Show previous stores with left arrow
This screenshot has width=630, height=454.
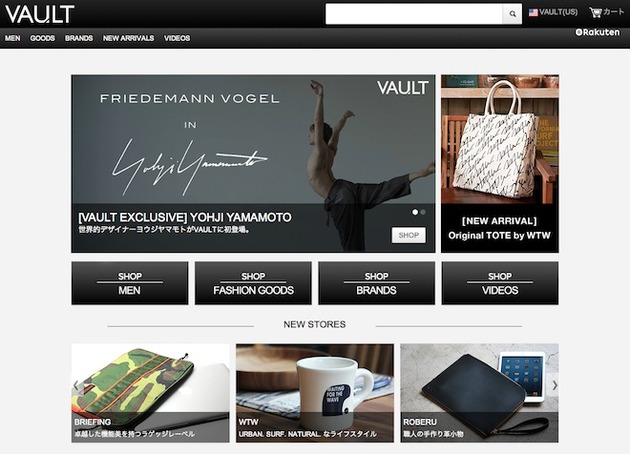click(x=76, y=386)
